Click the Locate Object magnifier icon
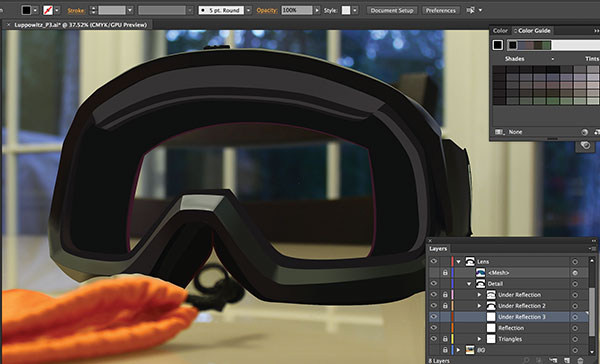 pyautogui.click(x=528, y=361)
